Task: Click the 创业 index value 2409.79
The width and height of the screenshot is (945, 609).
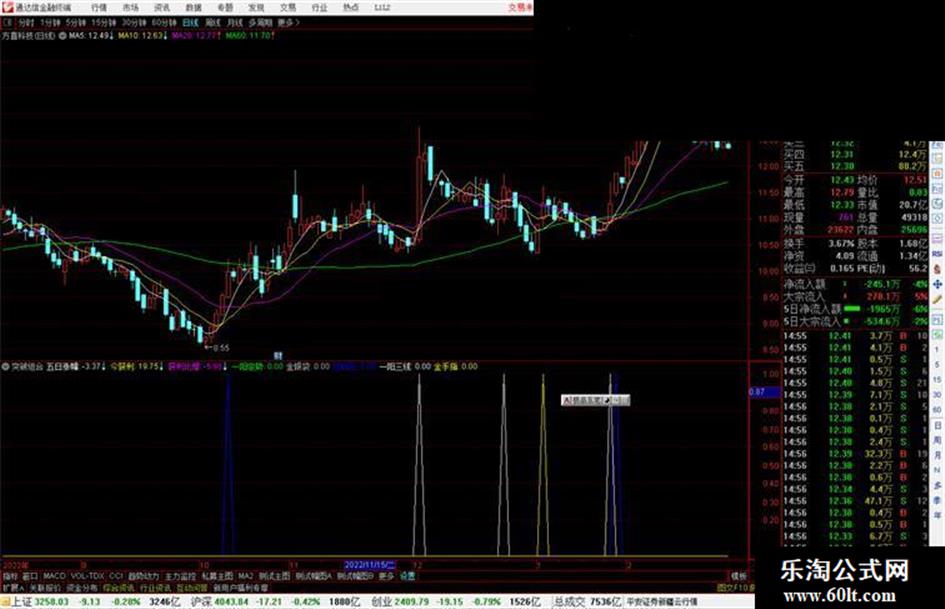Action: [x=412, y=602]
